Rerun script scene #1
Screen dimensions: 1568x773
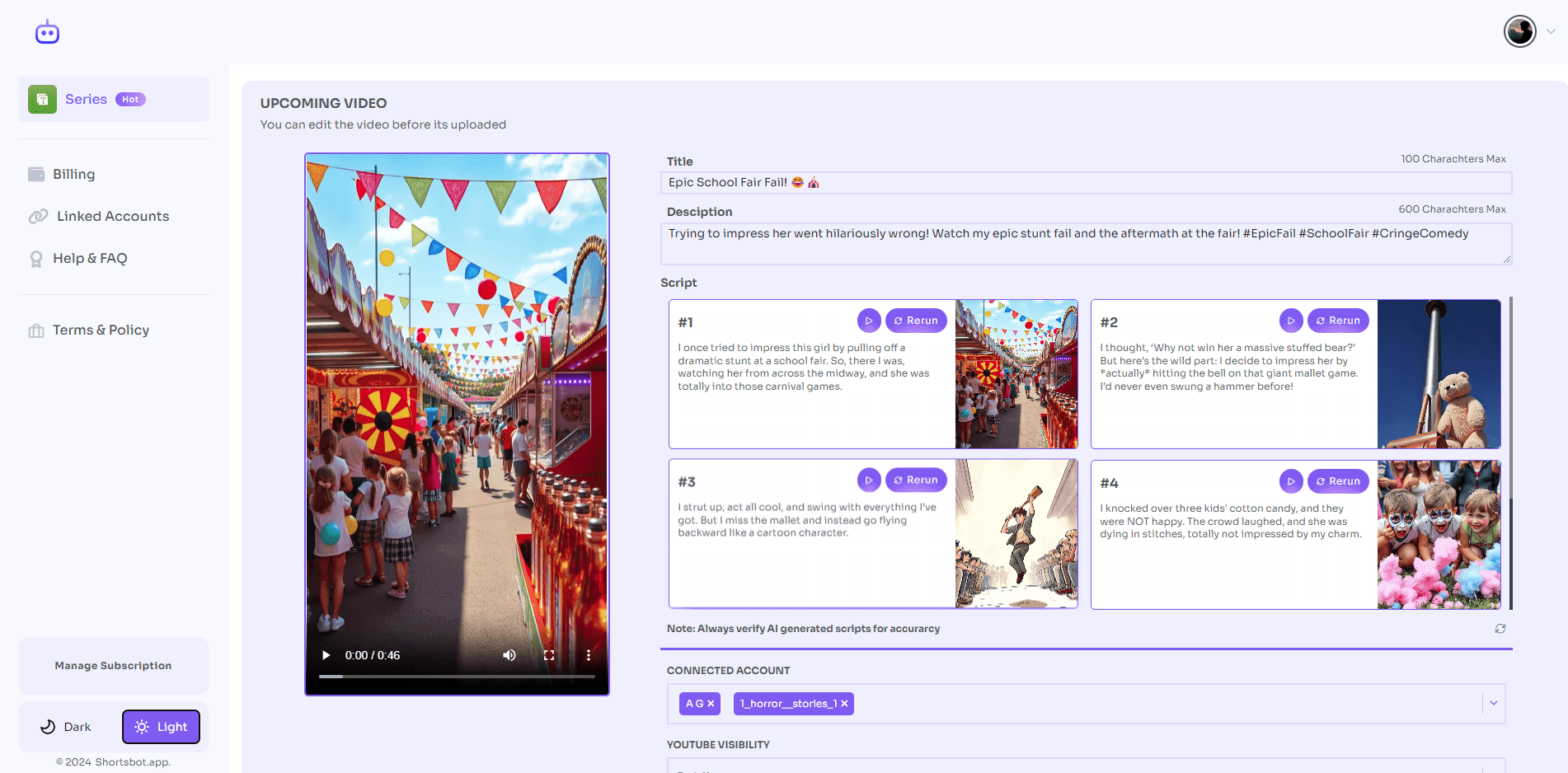916,321
